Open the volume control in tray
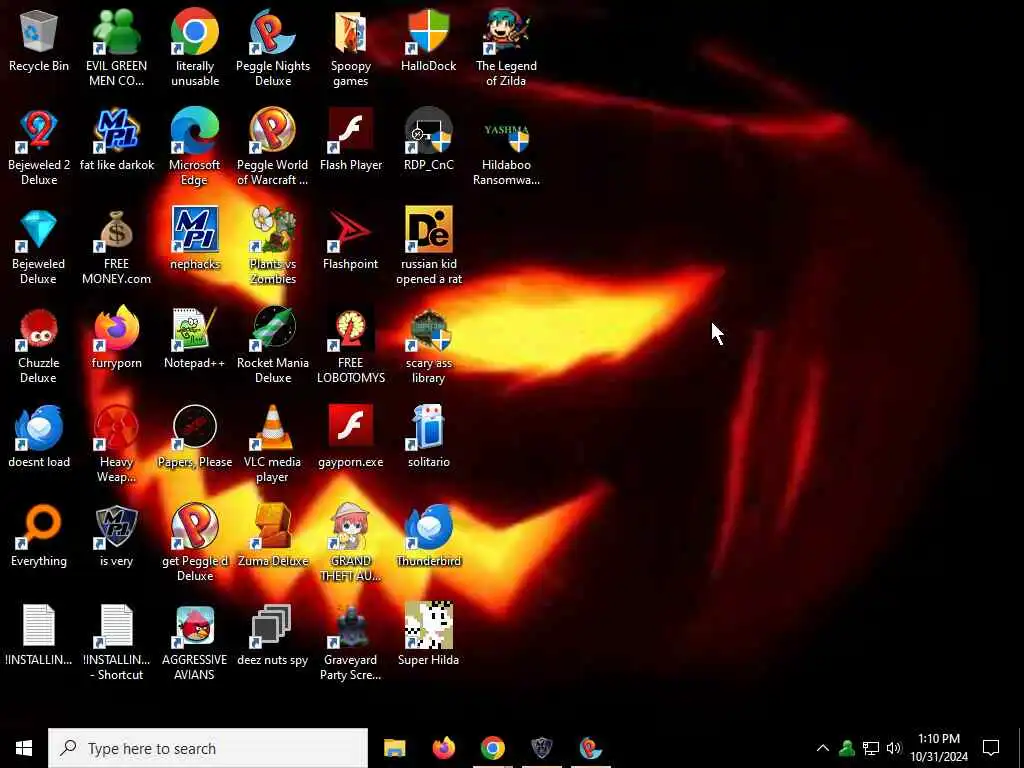 tap(894, 748)
